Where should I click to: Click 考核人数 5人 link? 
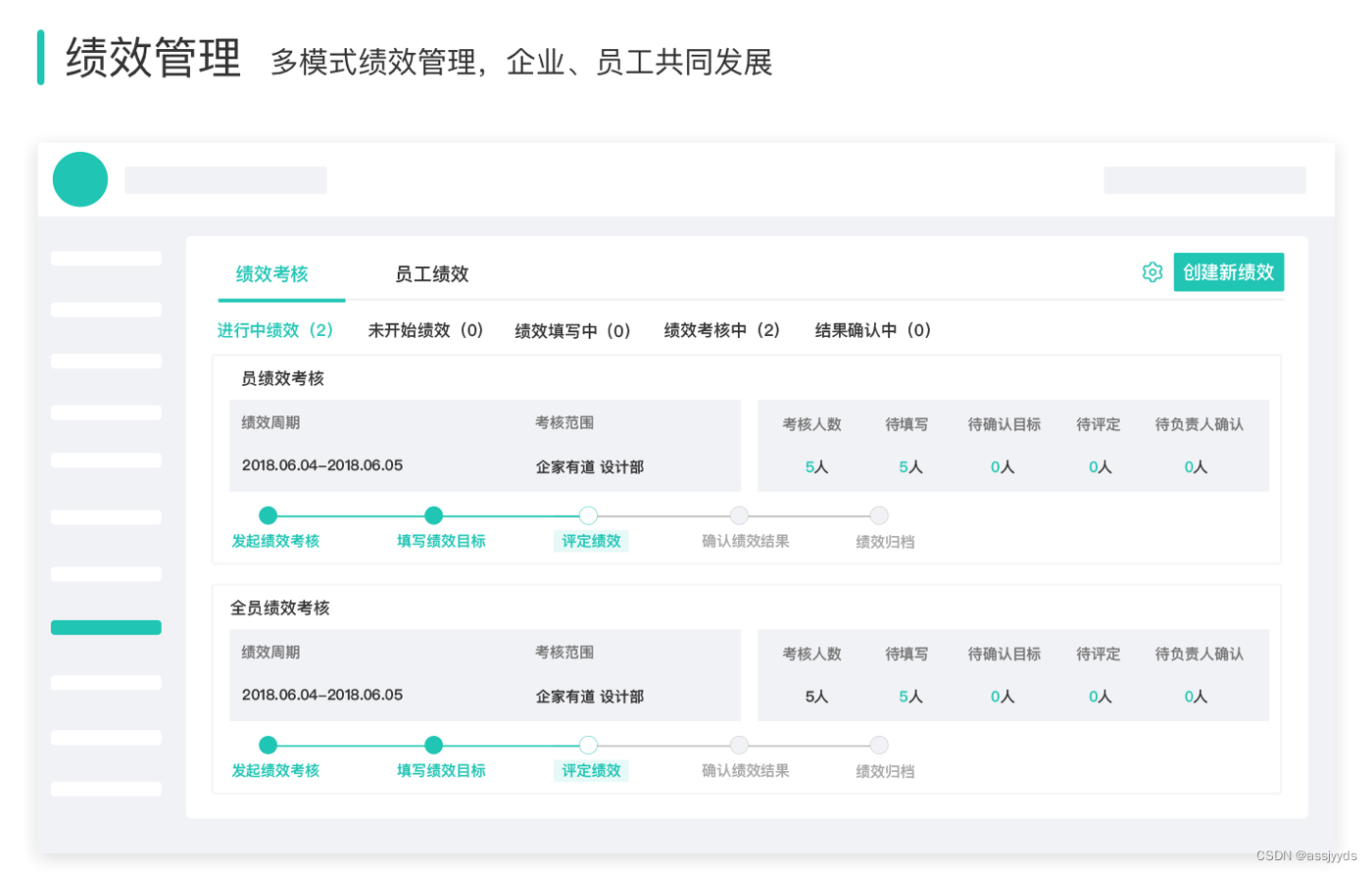pos(815,467)
